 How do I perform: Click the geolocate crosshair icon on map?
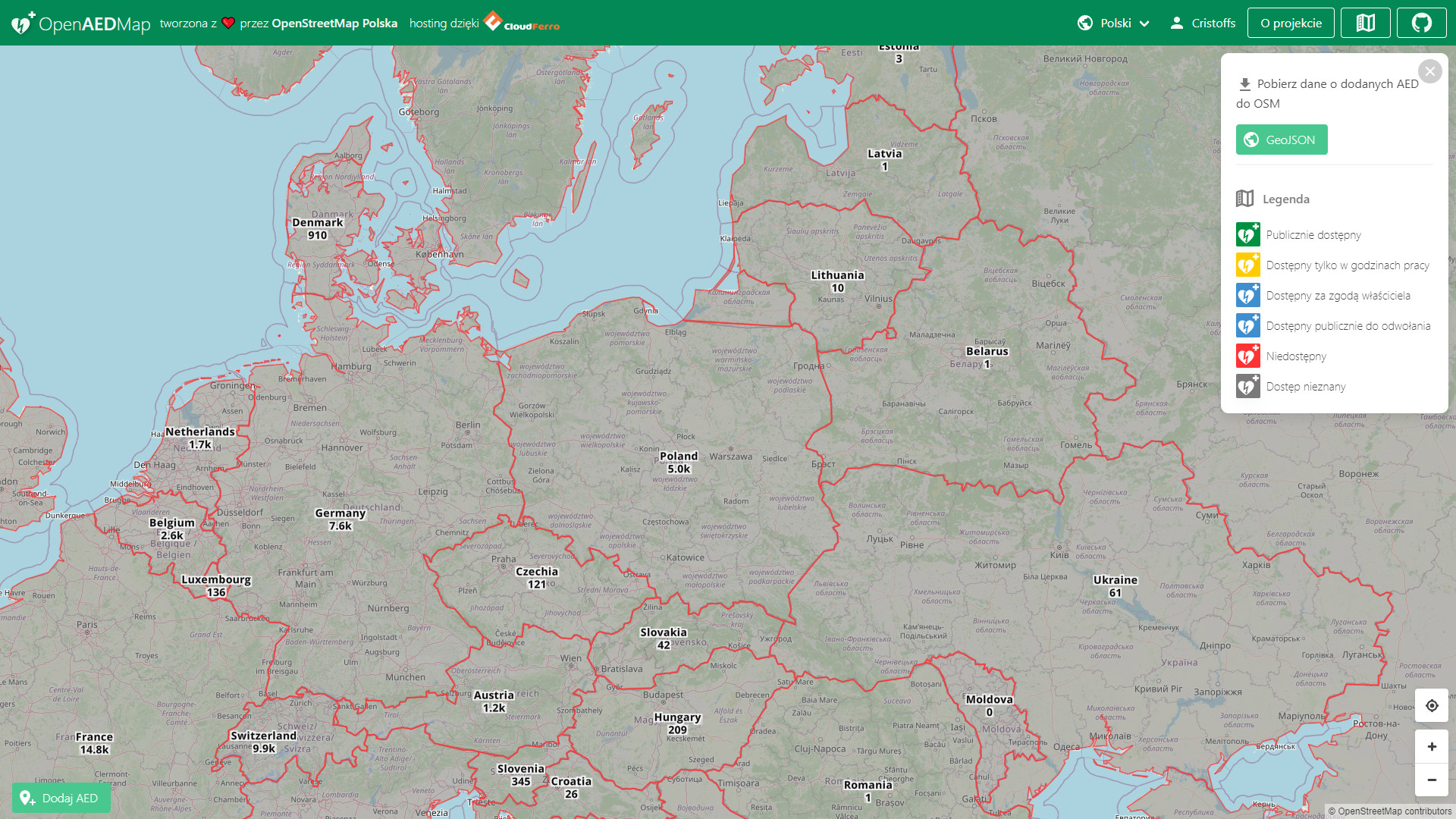[x=1432, y=705]
